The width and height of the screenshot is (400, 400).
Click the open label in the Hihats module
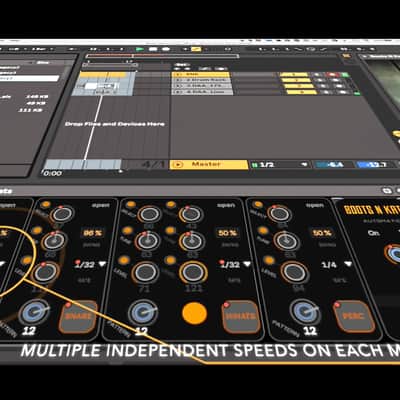[x=226, y=205]
